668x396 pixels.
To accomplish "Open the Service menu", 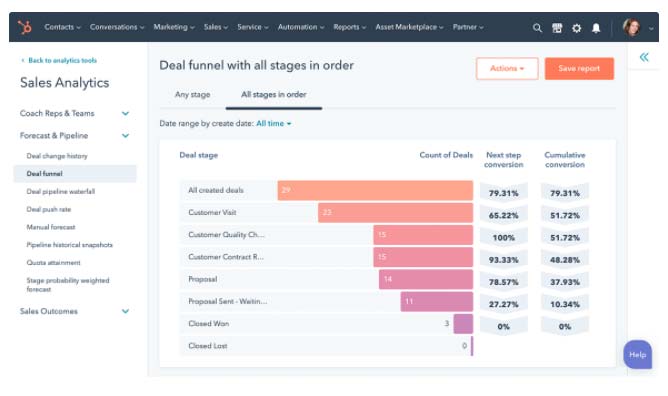I will point(253,27).
